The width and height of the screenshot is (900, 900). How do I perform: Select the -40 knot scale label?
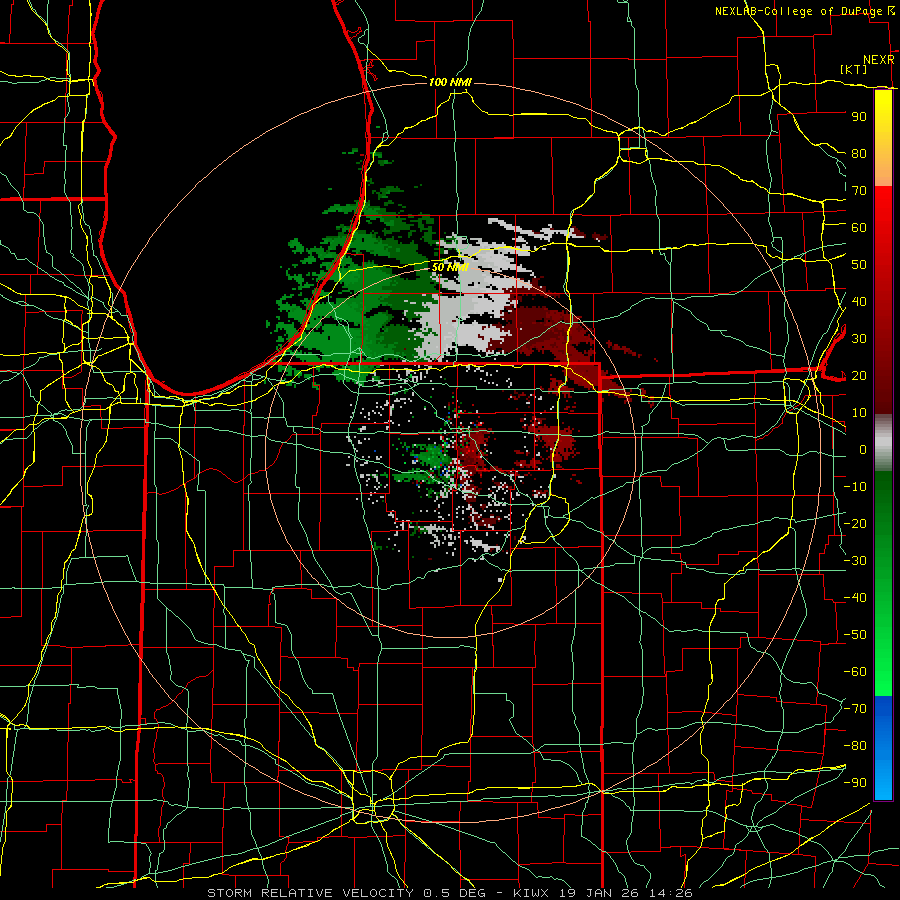tap(855, 598)
